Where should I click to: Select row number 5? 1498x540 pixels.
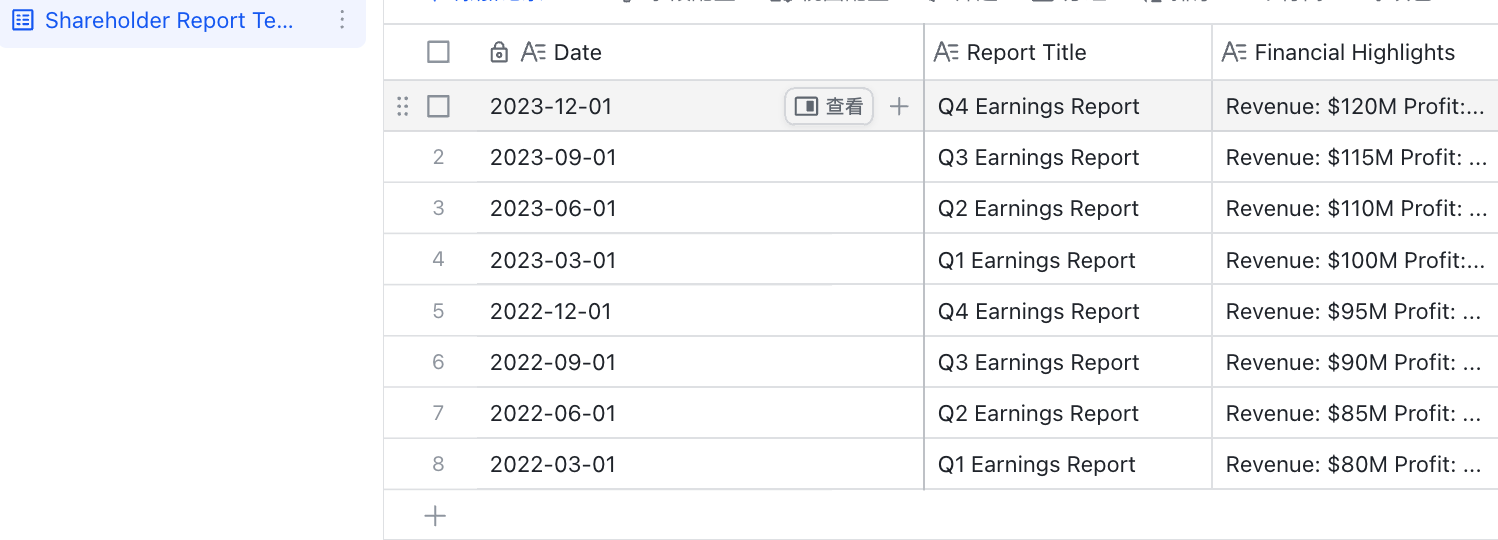(438, 311)
